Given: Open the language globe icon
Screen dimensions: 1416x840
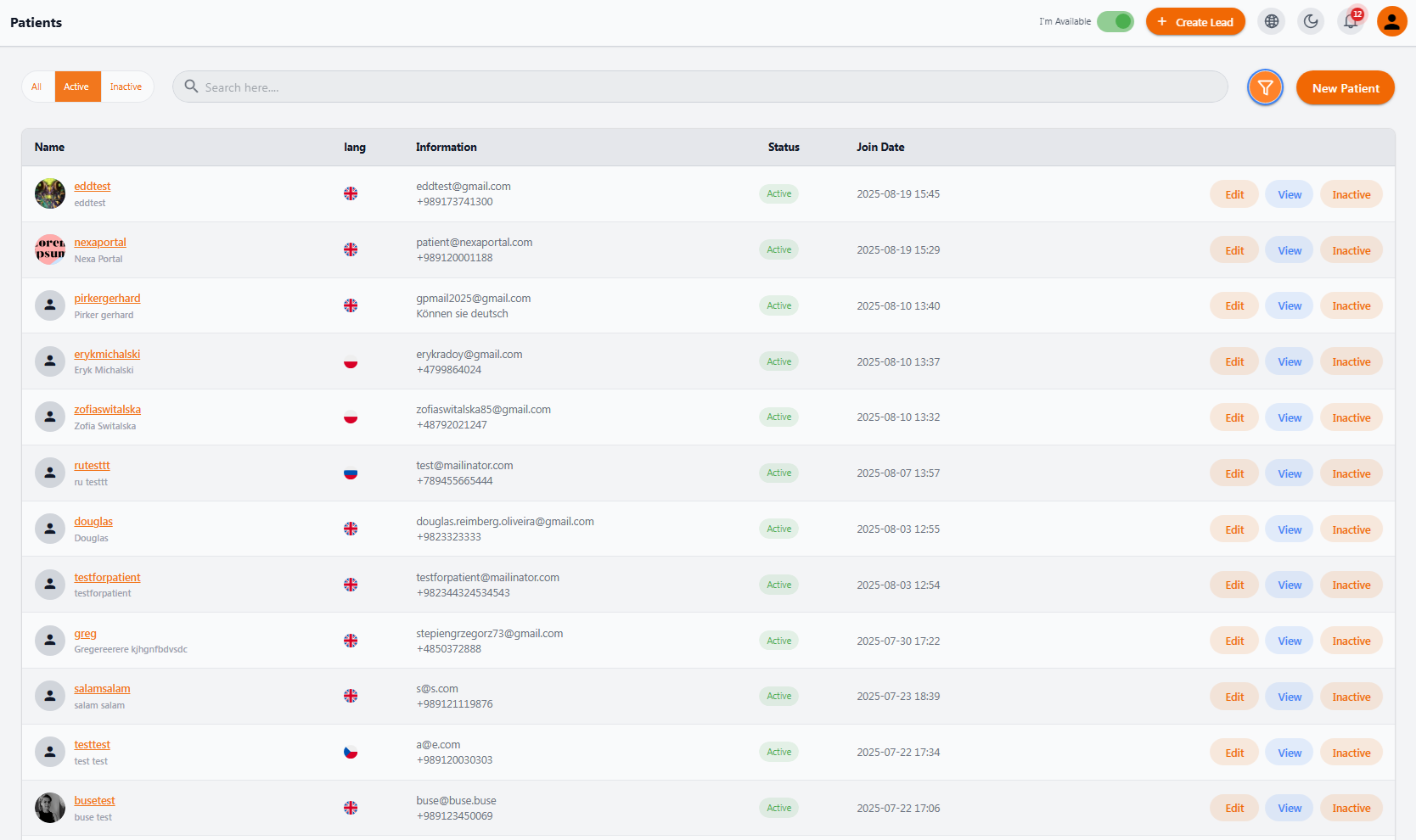Looking at the screenshot, I should pos(1272,21).
